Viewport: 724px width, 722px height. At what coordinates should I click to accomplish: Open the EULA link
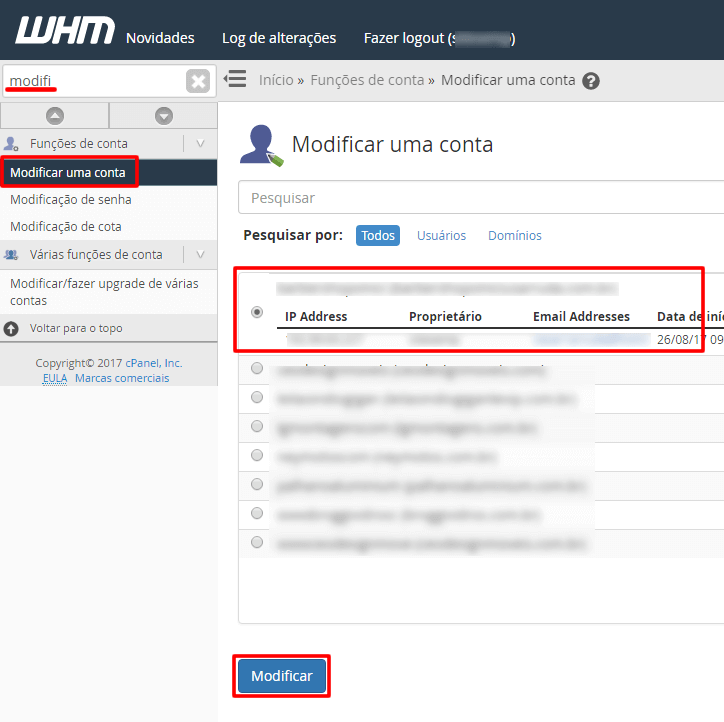pos(55,379)
